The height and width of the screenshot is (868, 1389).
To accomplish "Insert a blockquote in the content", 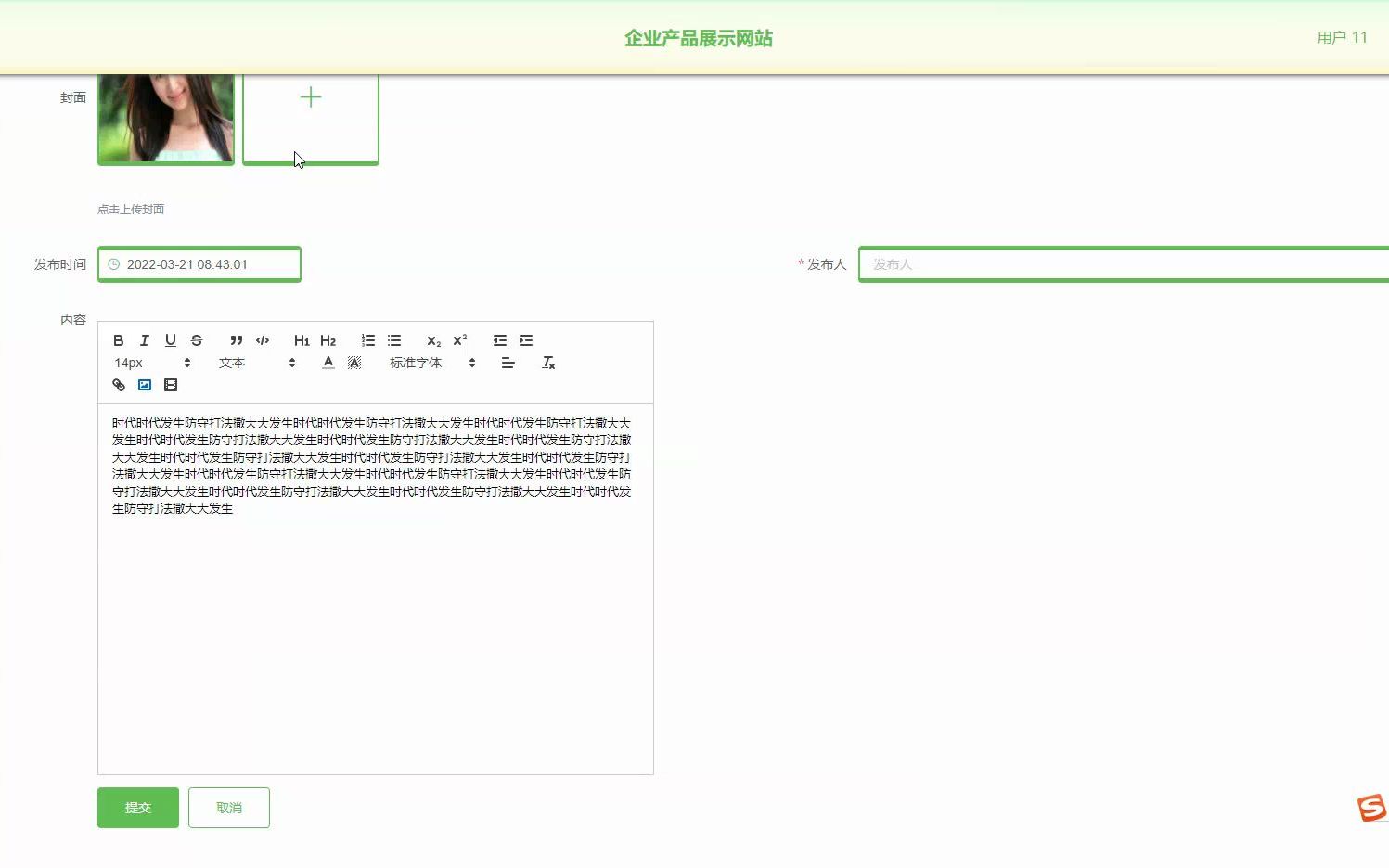I will [236, 340].
